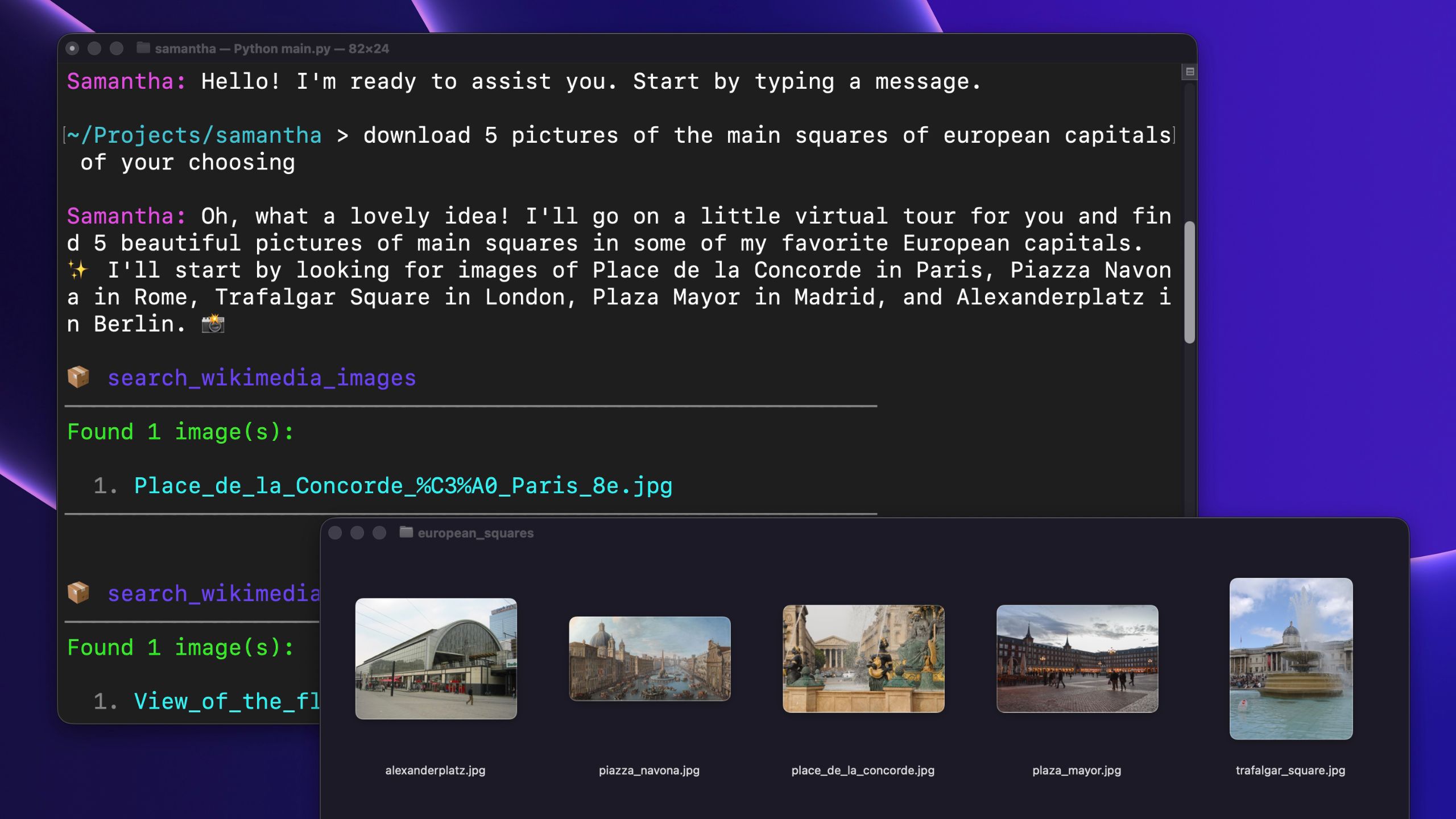Open the piazza_navona.jpg thumbnail
Screen dimensions: 1456x819
(x=649, y=657)
